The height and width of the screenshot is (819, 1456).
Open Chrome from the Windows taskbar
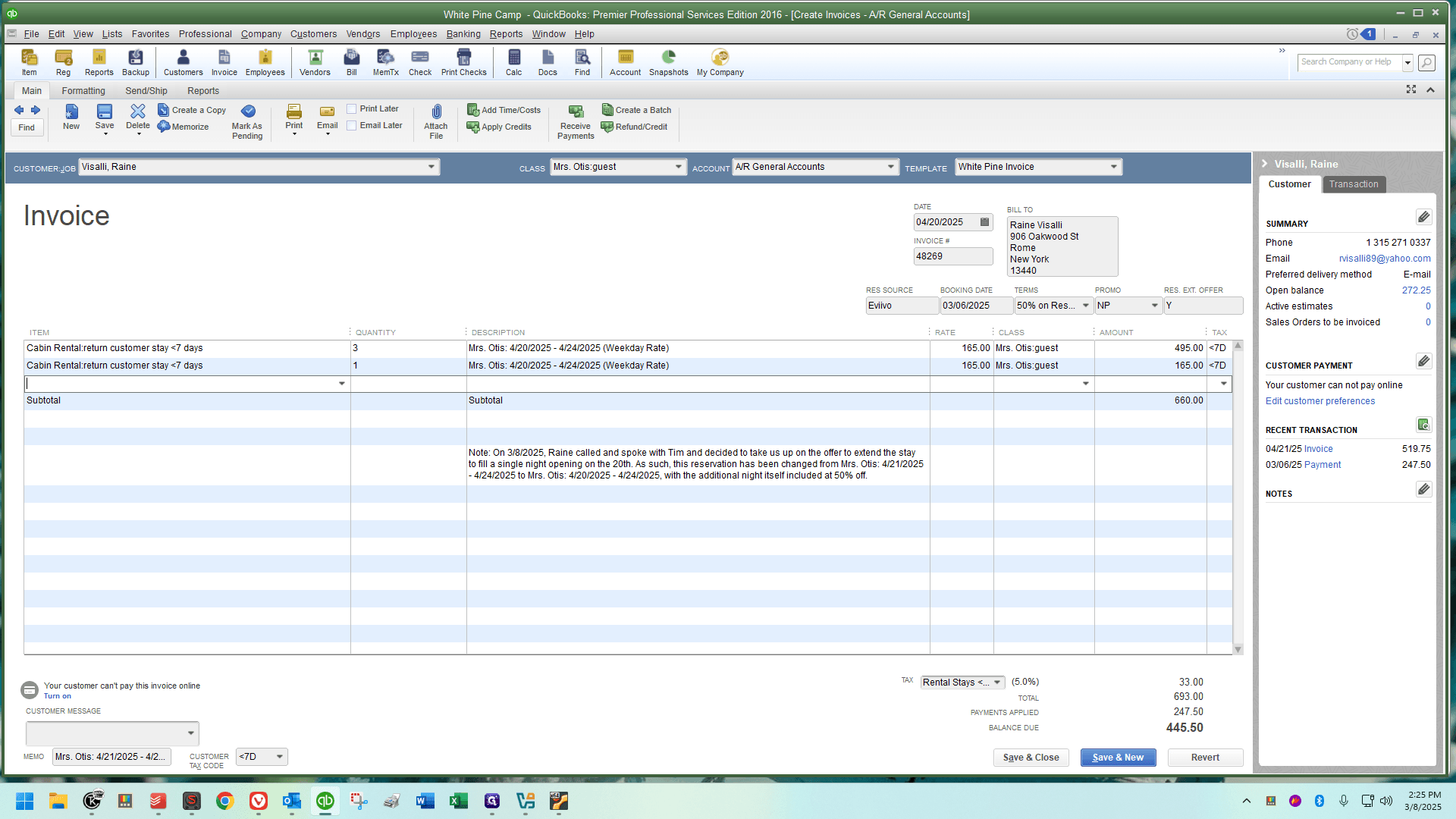pyautogui.click(x=225, y=801)
